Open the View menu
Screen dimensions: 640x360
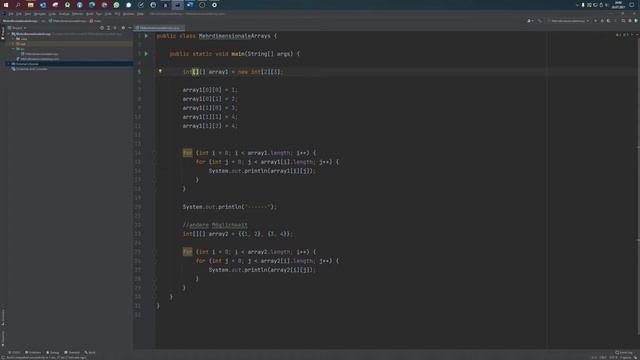pyautogui.click(x=27, y=14)
